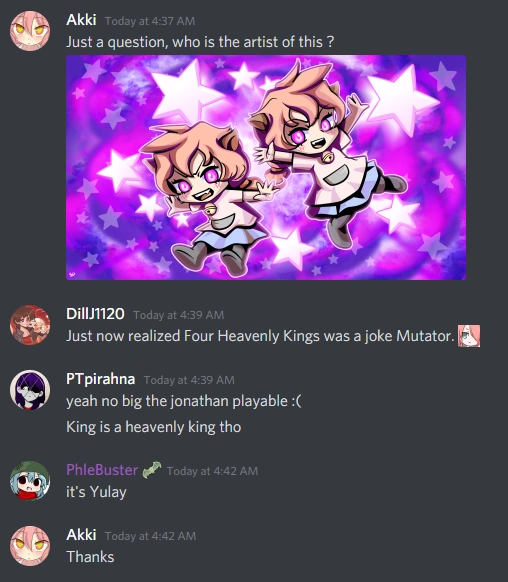Viewport: 508px width, 582px height.
Task: Click the Today at 4:39 AM timestamp by DillJ1120
Action: click(179, 315)
